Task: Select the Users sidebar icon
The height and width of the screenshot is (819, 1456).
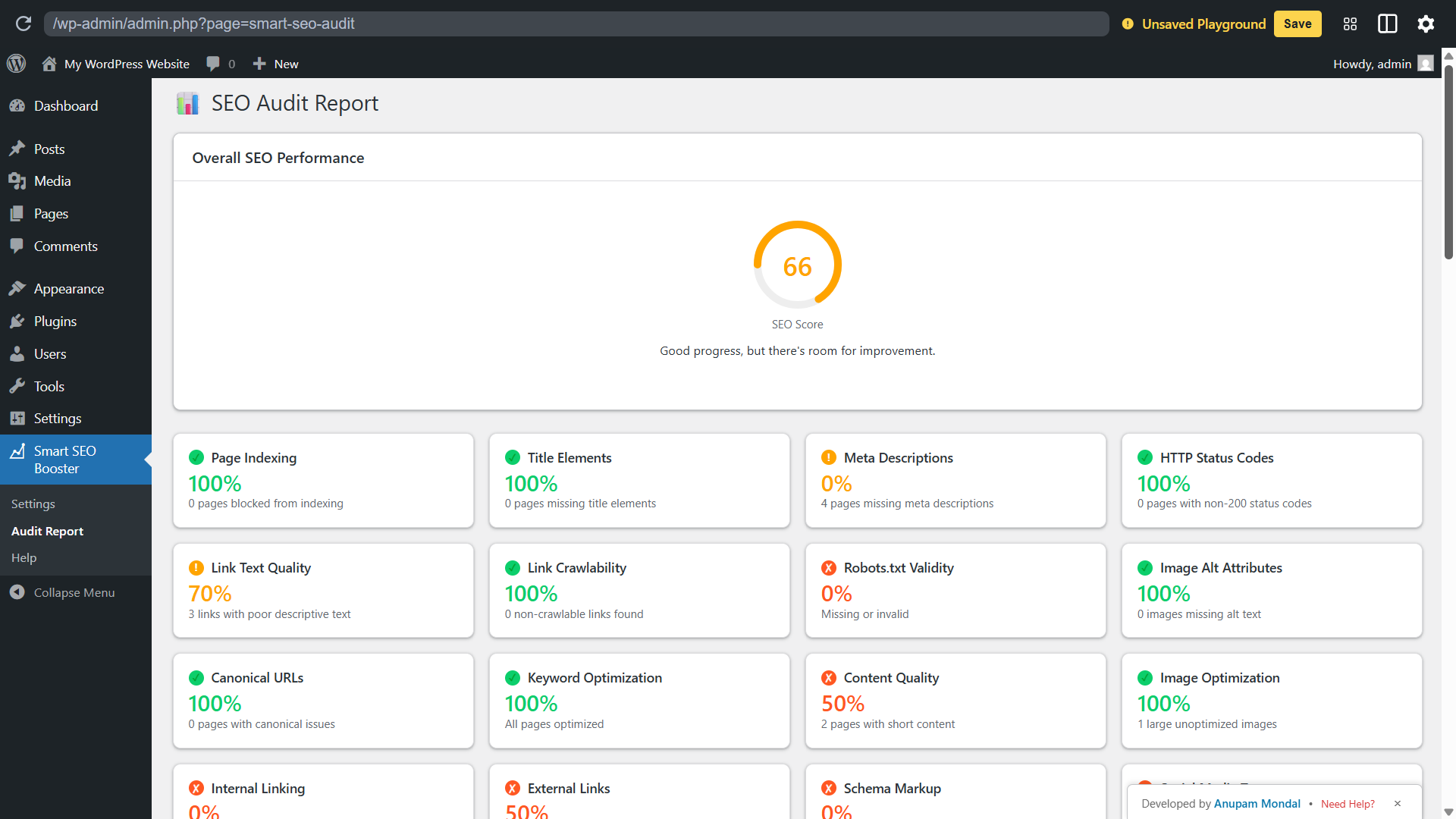Action: (17, 353)
